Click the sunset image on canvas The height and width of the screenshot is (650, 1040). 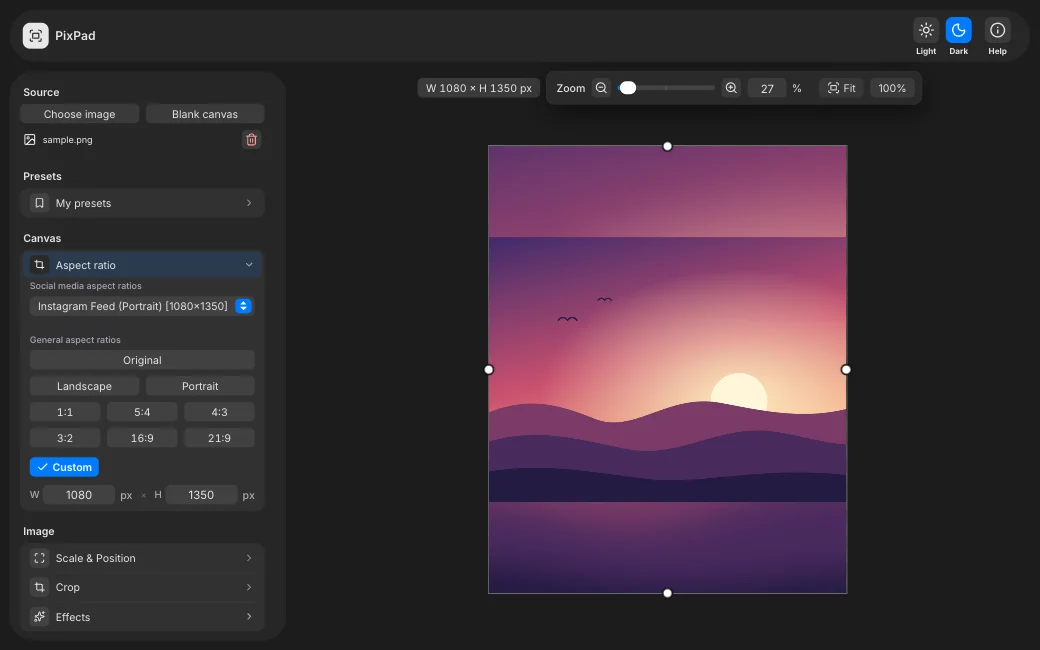[667, 369]
